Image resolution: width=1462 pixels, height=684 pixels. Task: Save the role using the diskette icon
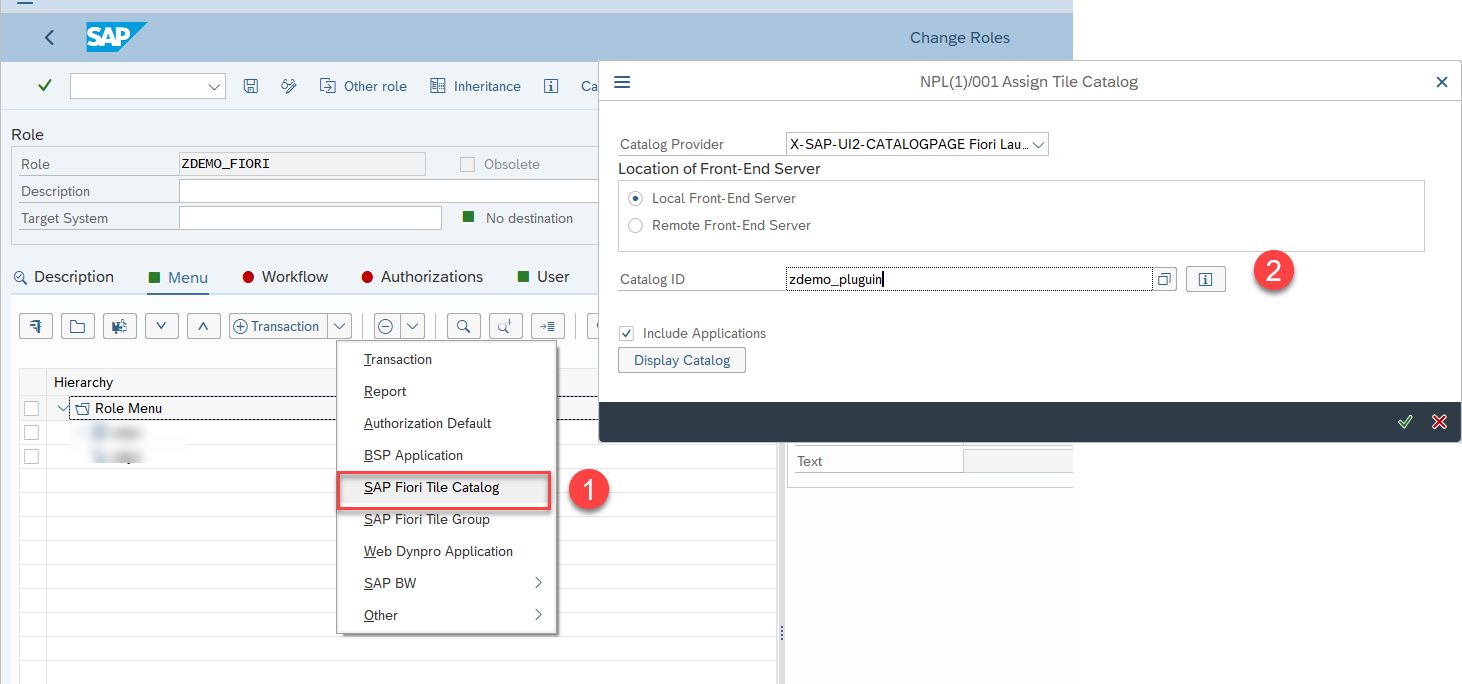(x=251, y=86)
